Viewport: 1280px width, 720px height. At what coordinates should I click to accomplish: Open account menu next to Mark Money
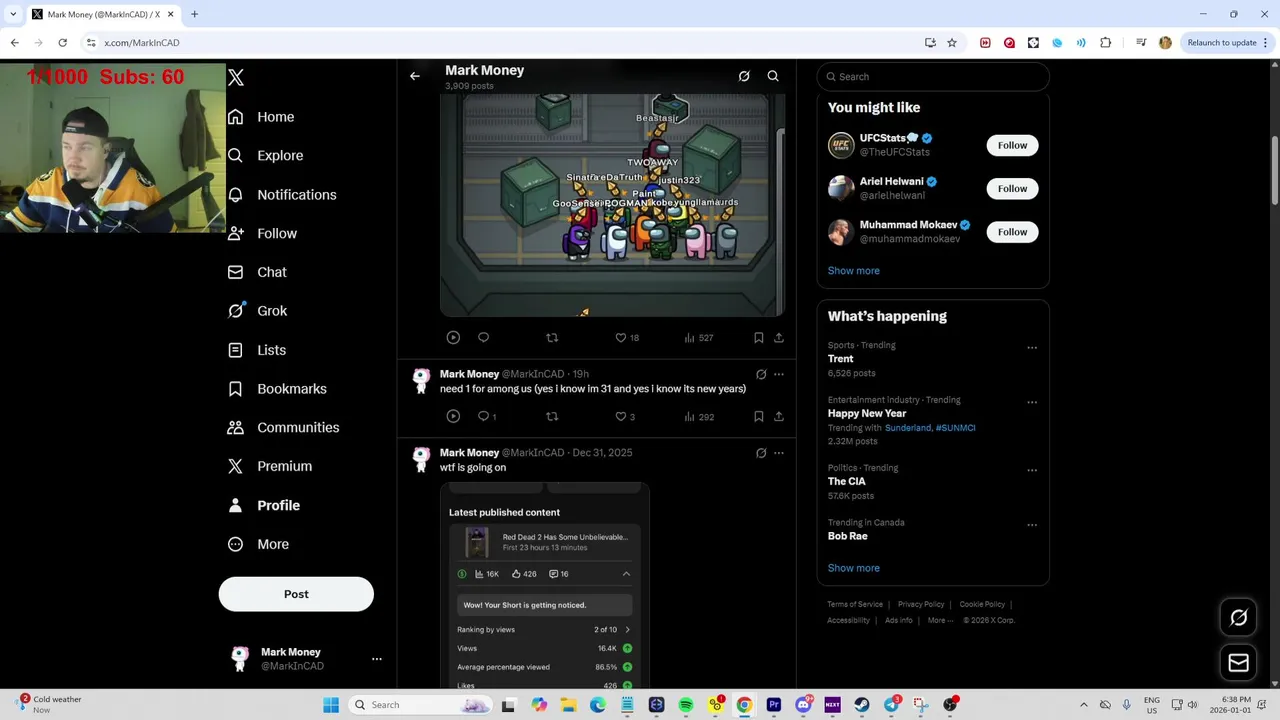(x=377, y=659)
